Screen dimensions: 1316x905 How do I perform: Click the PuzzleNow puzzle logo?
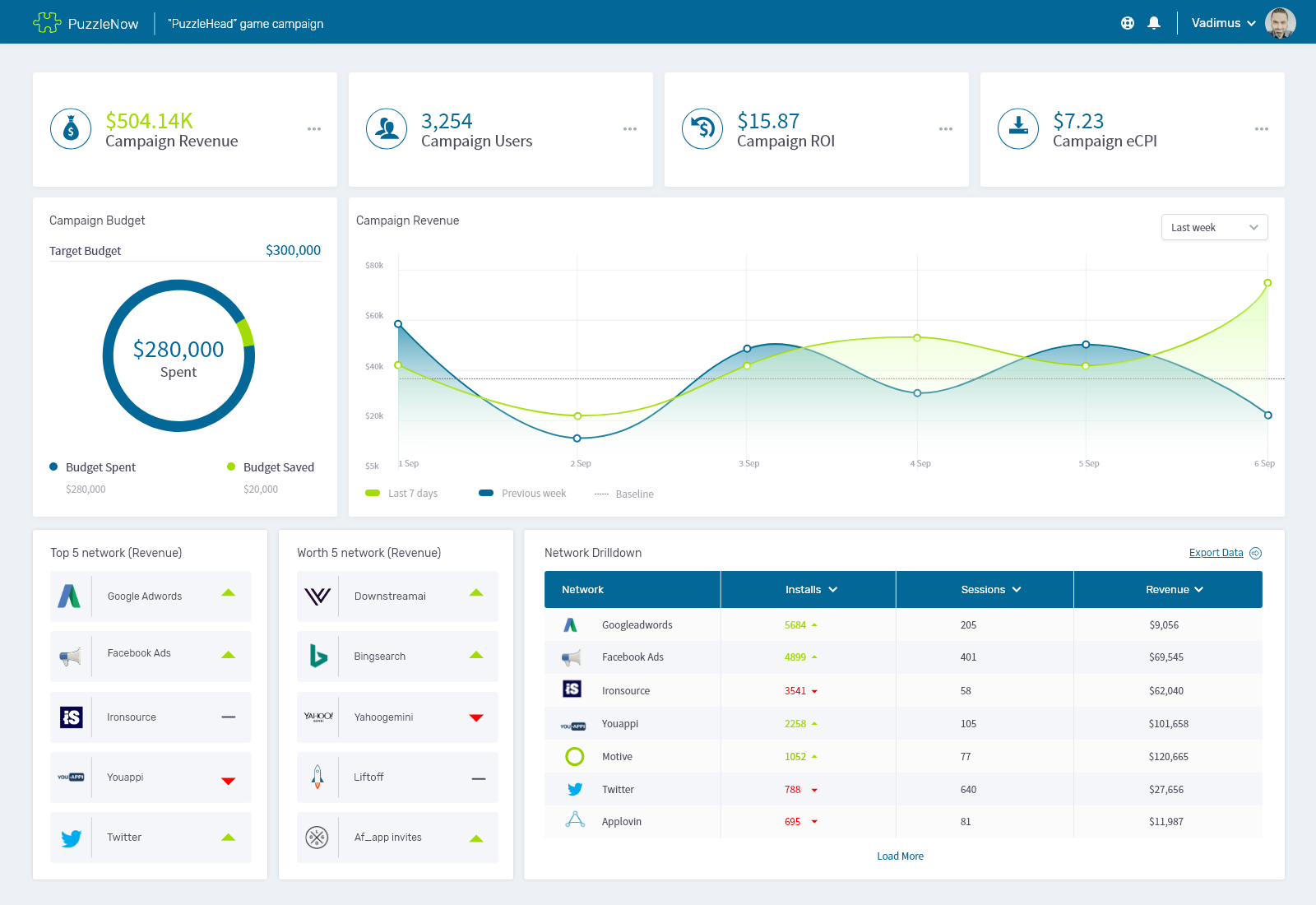coord(48,22)
